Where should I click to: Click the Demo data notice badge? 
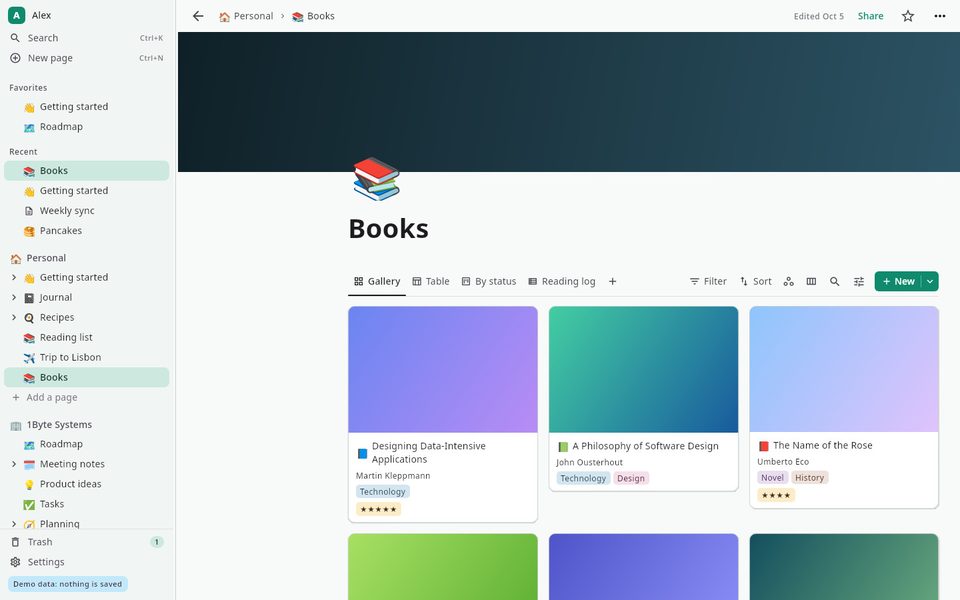(x=67, y=584)
